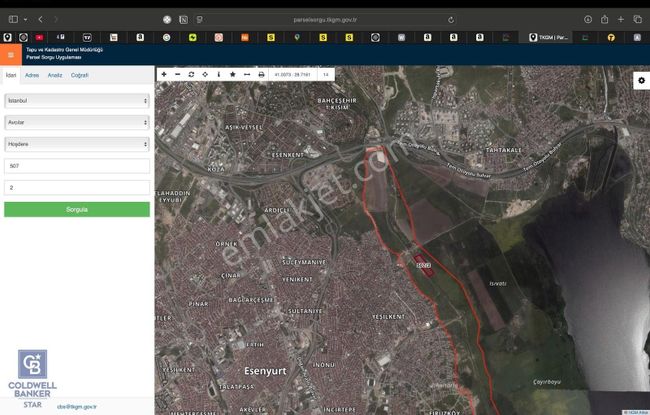
Task: Open the Avcılar district dropdown
Action: pyautogui.click(x=77, y=122)
